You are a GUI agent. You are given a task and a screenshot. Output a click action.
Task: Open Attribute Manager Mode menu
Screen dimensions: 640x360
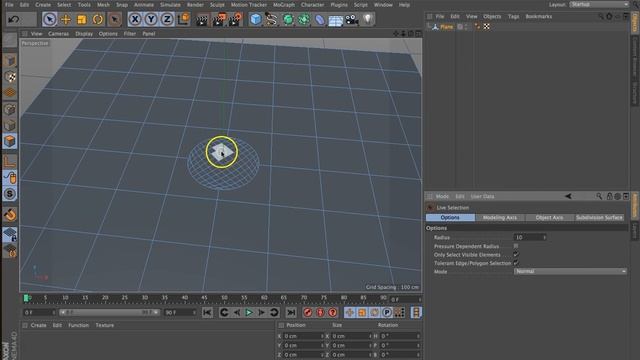click(442, 196)
